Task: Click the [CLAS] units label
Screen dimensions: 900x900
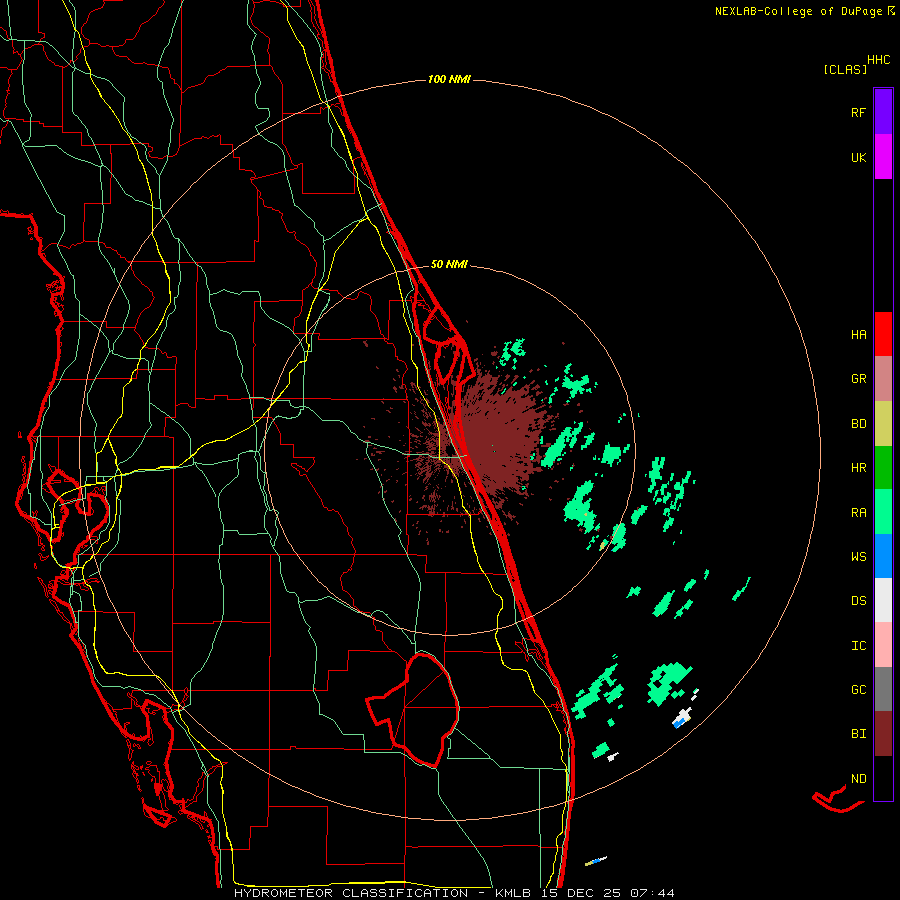Action: (845, 69)
